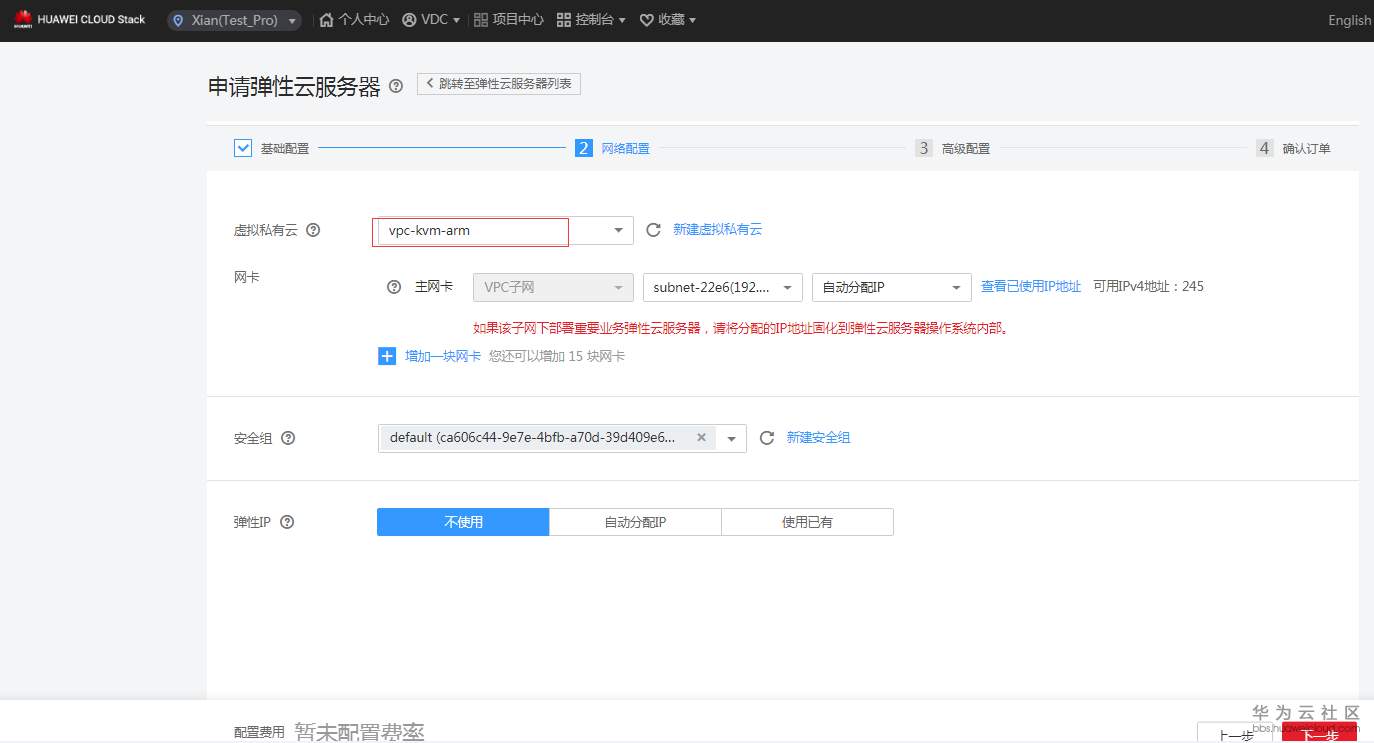
Task: Click the 上一步 button
Action: click(x=1235, y=734)
